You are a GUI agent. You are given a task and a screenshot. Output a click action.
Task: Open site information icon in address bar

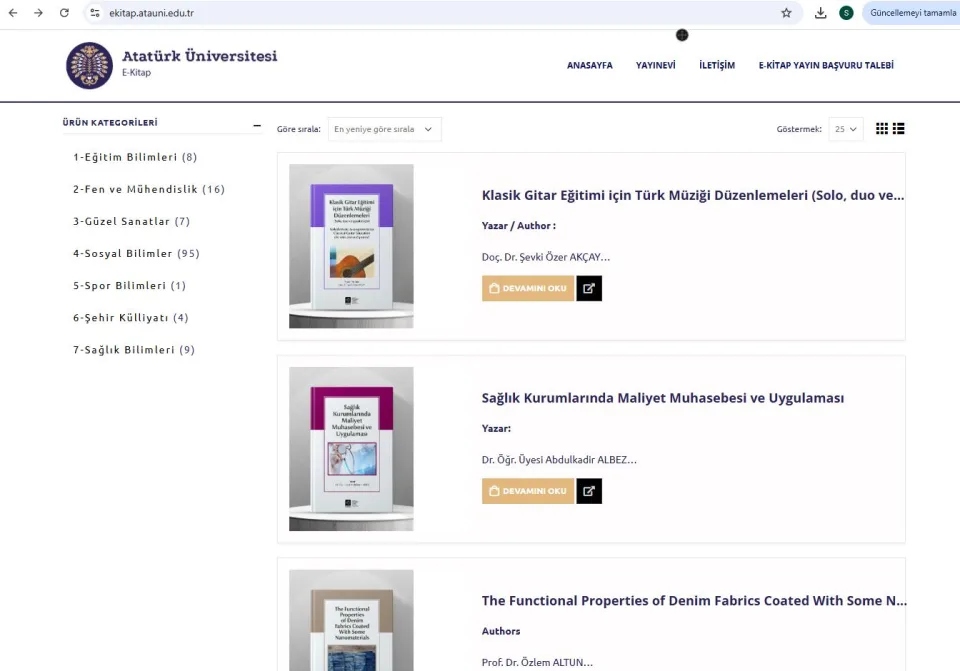(95, 13)
